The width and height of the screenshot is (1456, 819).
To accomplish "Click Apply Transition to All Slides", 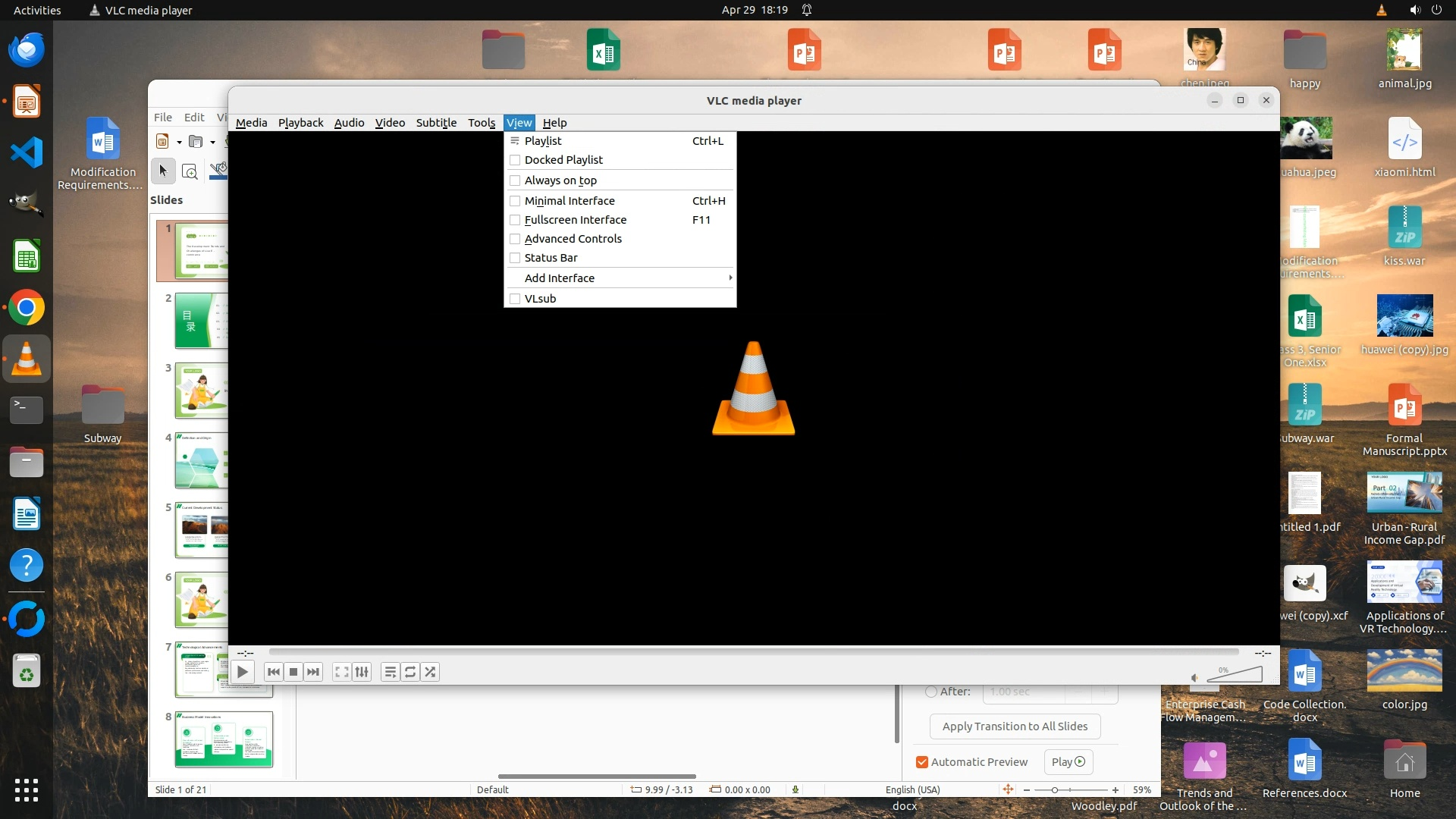I will 1015,726.
